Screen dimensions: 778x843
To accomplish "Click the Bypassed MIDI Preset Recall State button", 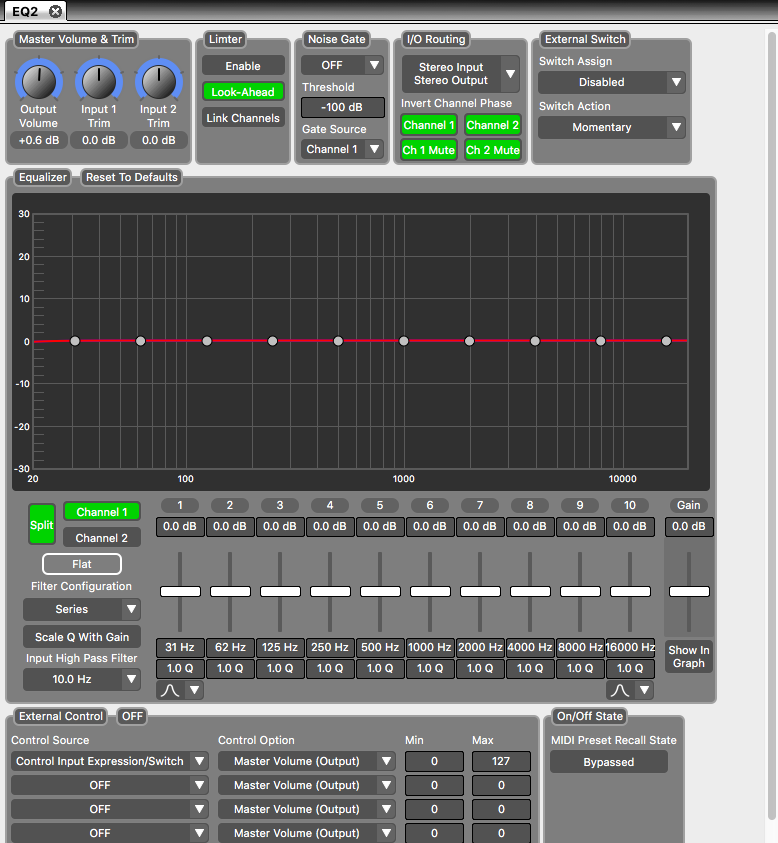I will coord(609,762).
